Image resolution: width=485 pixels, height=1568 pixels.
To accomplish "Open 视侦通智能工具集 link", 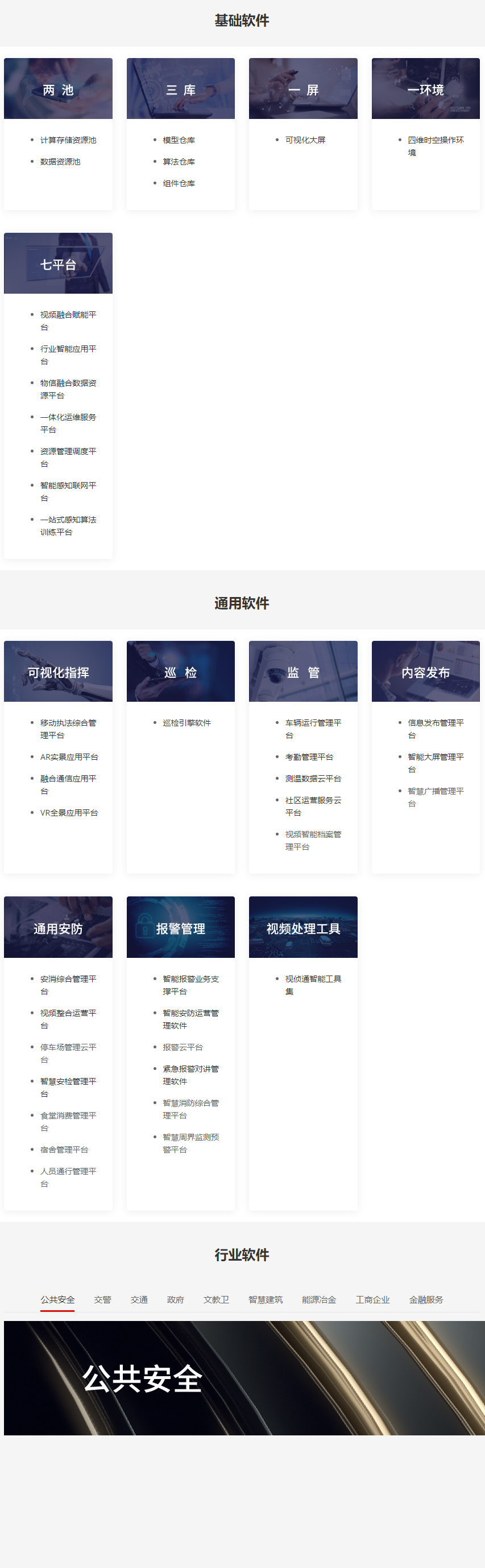I will pyautogui.click(x=313, y=985).
